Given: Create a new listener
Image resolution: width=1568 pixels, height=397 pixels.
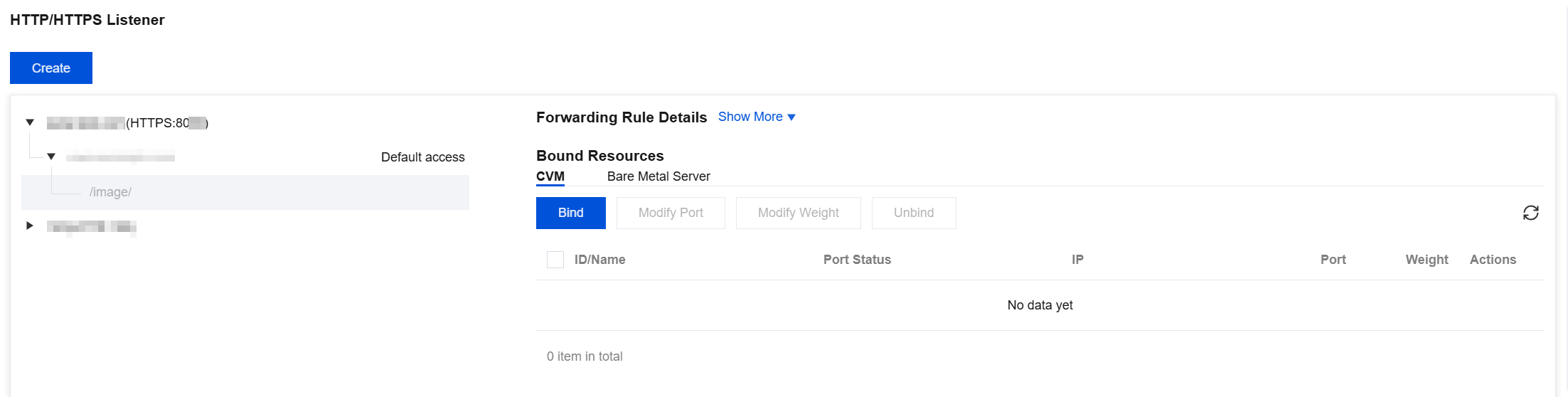Looking at the screenshot, I should click(51, 68).
